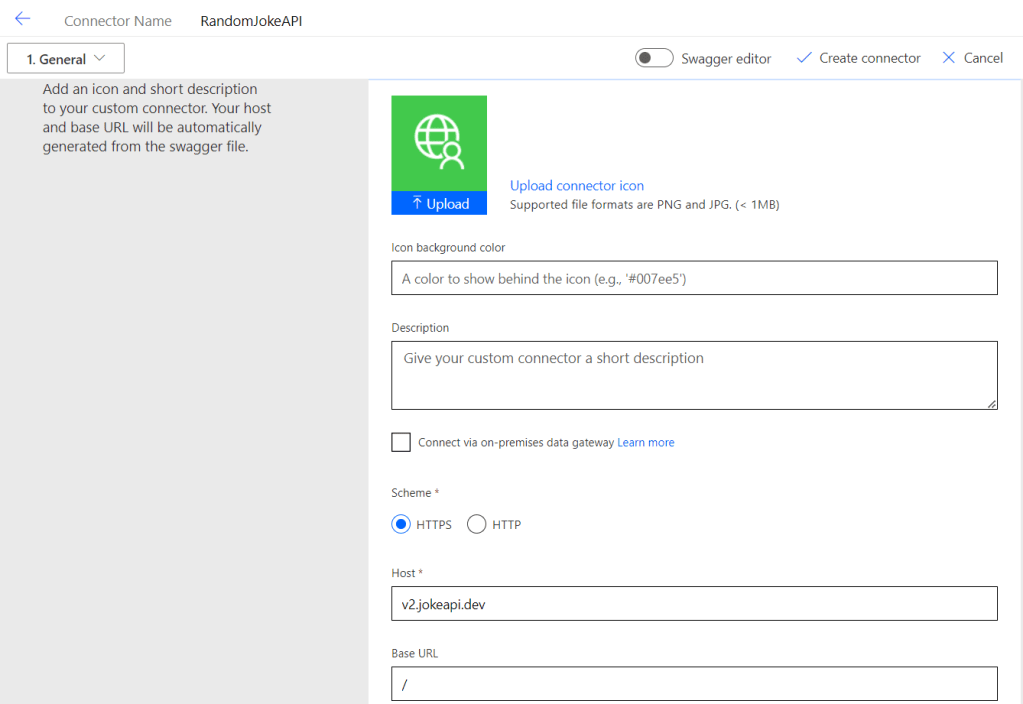Viewport: 1023px width, 704px height.
Task: Toggle the Swagger editor switch
Action: click(654, 58)
